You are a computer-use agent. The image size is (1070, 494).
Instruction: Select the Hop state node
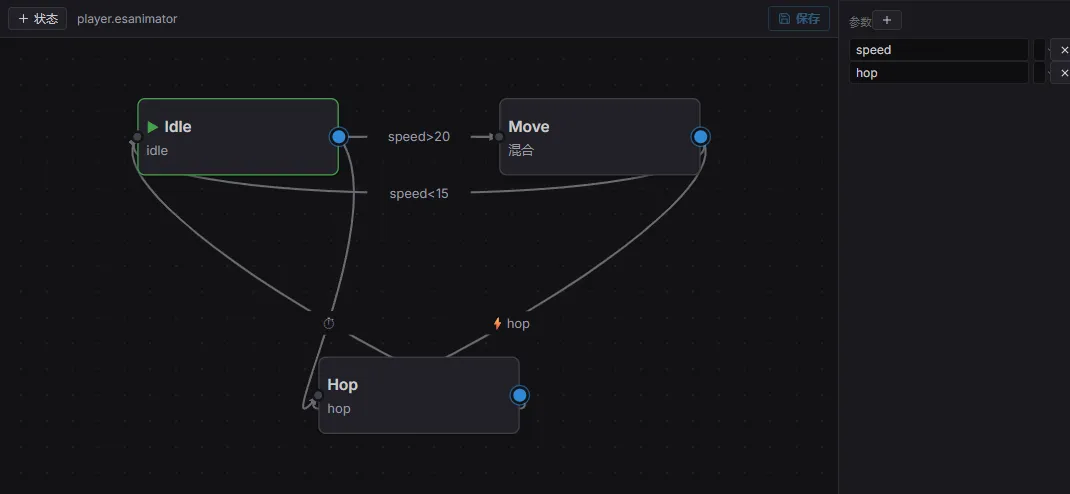coord(419,395)
